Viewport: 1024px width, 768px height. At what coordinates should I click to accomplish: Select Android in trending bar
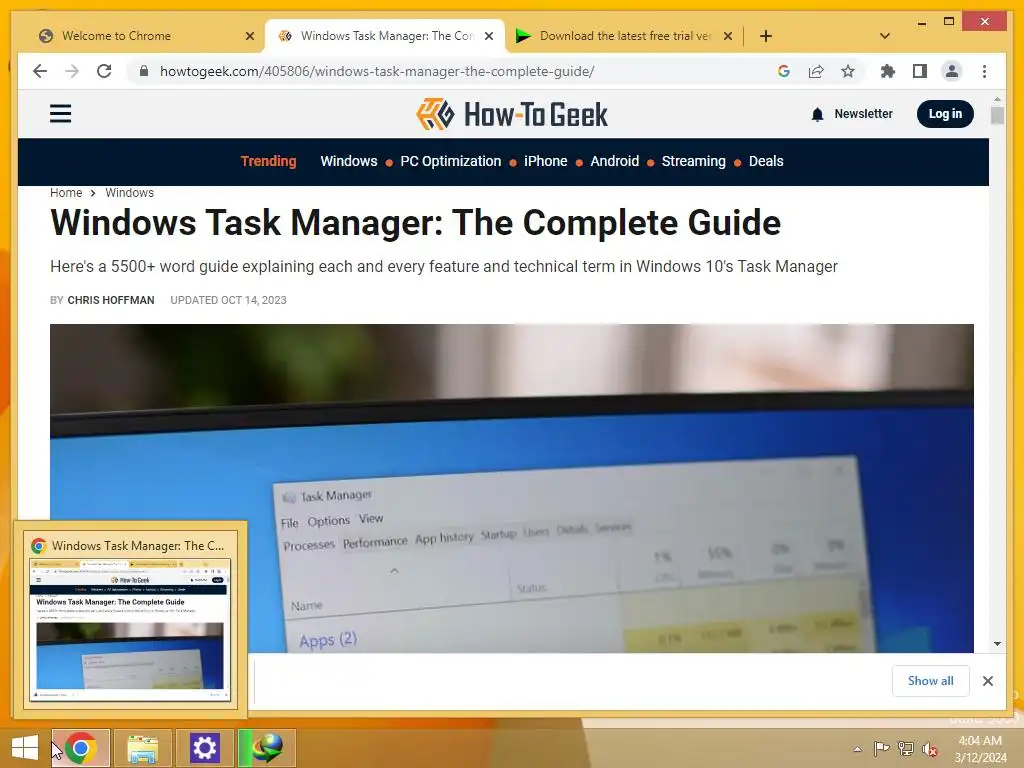[615, 161]
